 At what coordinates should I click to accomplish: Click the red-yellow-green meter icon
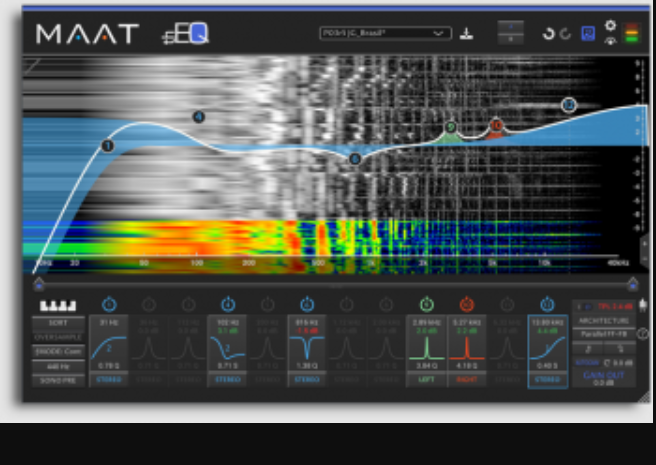tap(632, 33)
